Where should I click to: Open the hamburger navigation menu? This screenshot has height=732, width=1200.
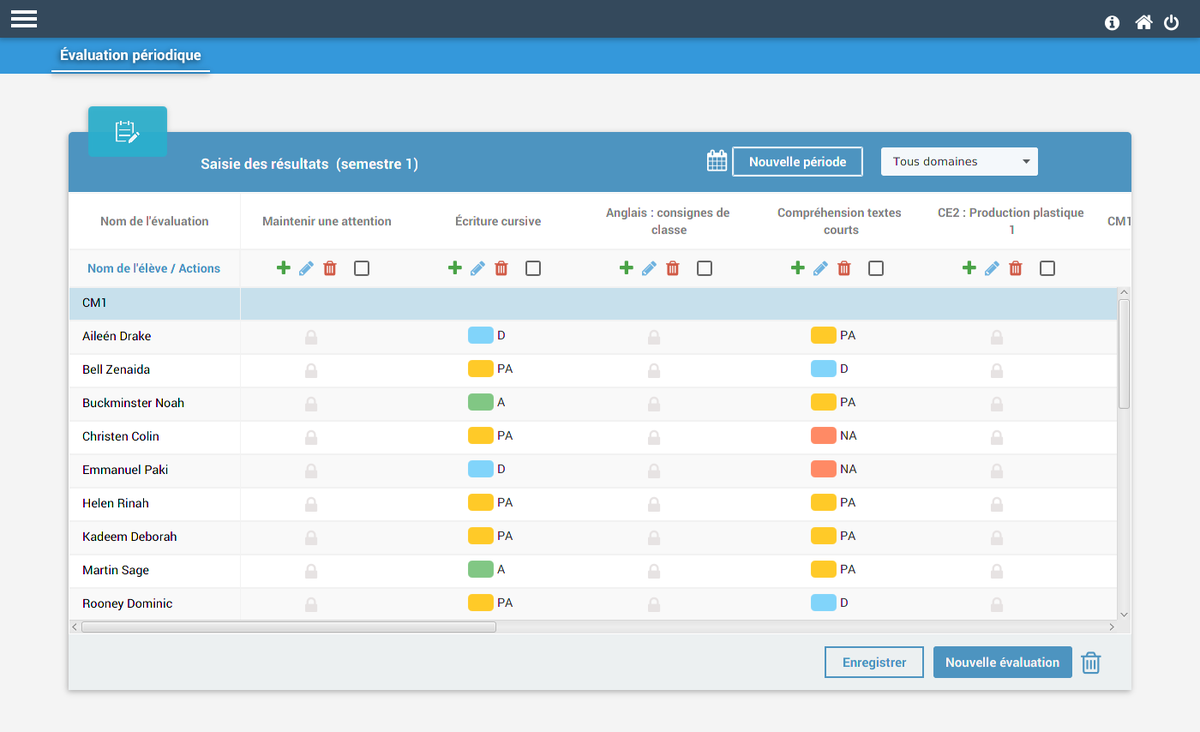[24, 19]
